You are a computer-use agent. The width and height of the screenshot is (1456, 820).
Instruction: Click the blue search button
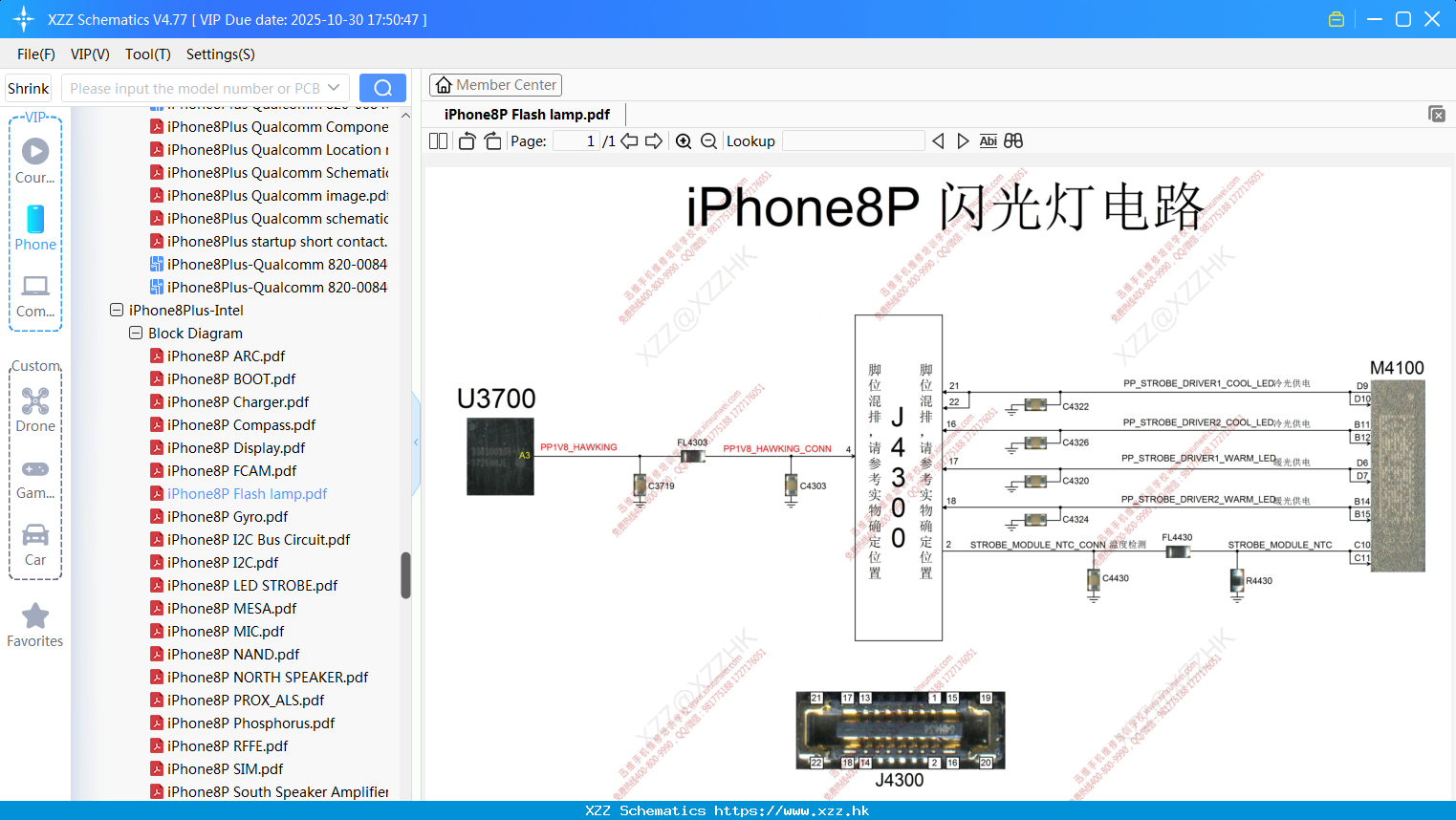[x=382, y=88]
